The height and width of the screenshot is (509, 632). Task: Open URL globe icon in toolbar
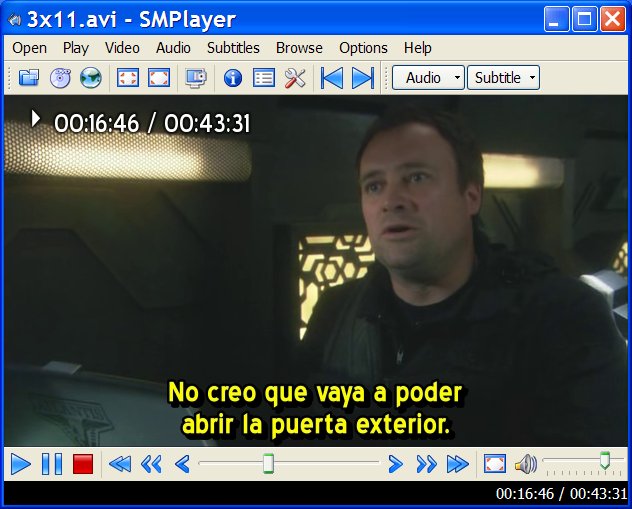click(91, 77)
